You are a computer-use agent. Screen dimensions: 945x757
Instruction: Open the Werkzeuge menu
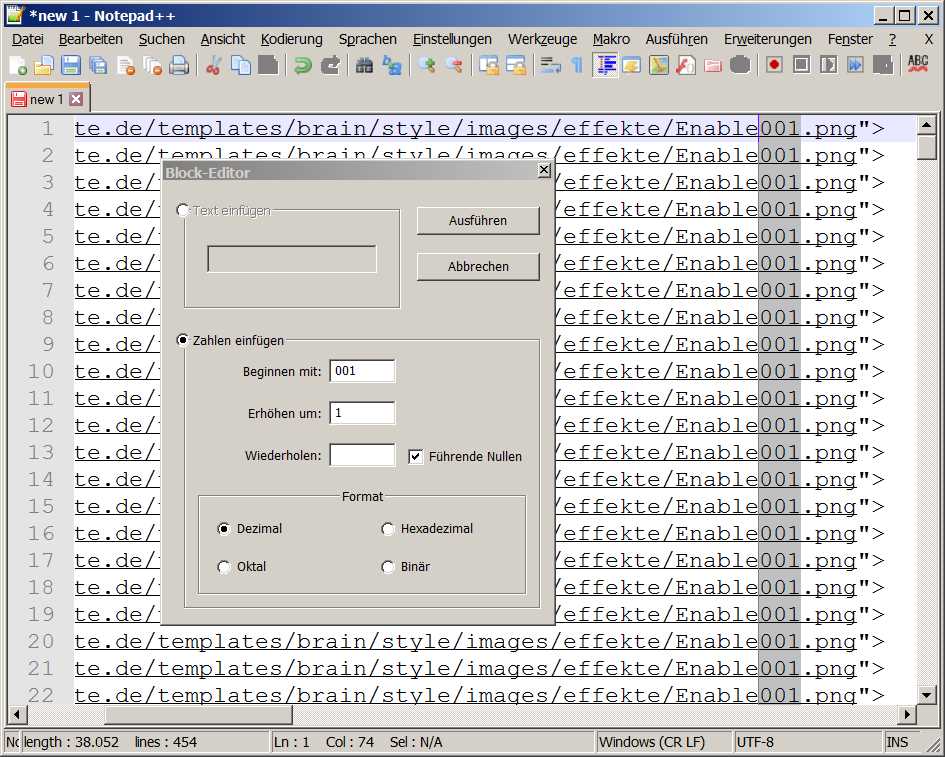pyautogui.click(x=542, y=39)
